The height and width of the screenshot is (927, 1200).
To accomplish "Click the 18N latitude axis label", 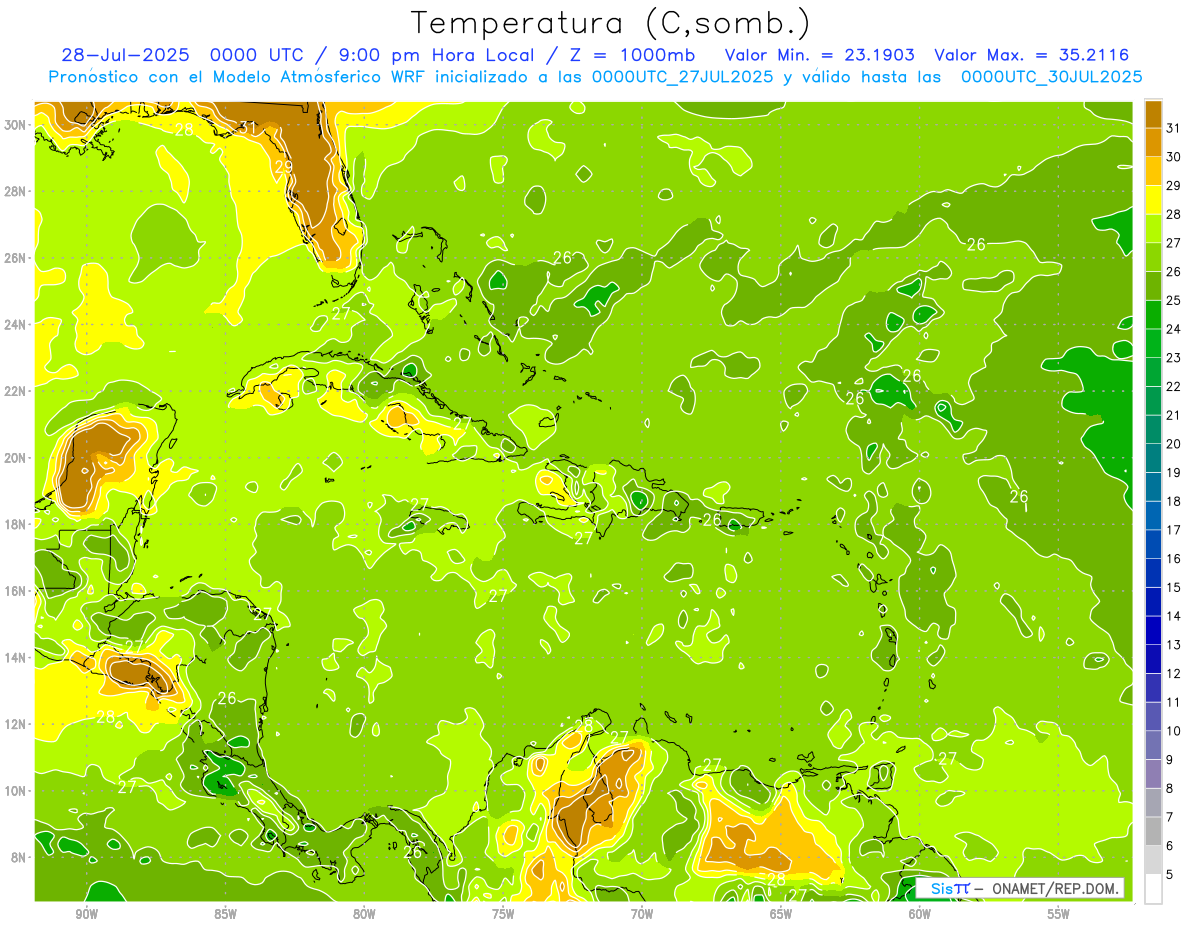I will [16, 524].
